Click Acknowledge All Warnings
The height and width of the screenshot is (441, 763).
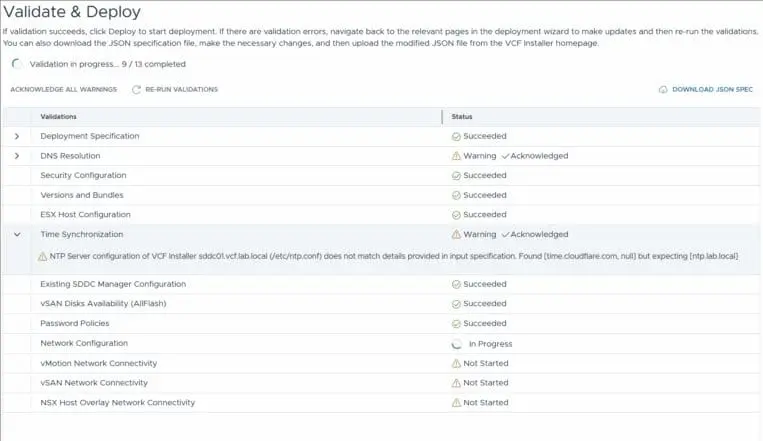point(64,90)
